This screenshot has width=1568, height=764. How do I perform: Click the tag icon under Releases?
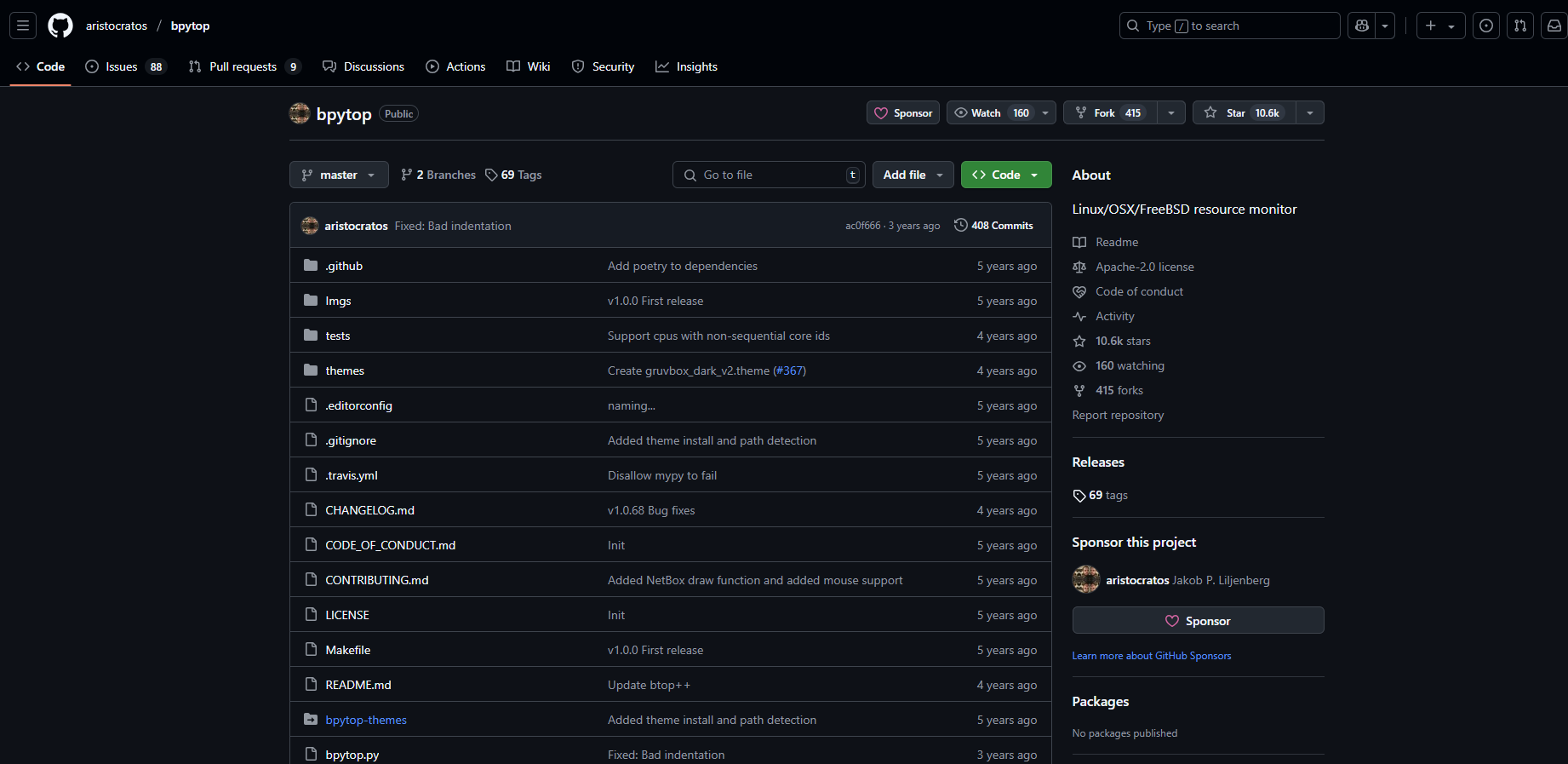(1079, 495)
